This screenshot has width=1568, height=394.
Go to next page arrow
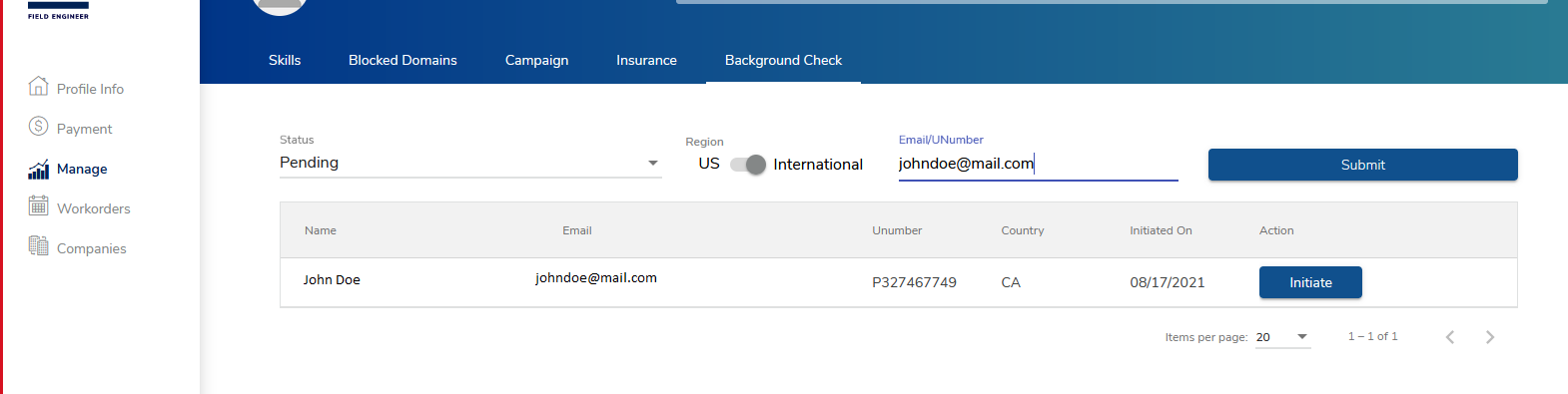coord(1490,337)
